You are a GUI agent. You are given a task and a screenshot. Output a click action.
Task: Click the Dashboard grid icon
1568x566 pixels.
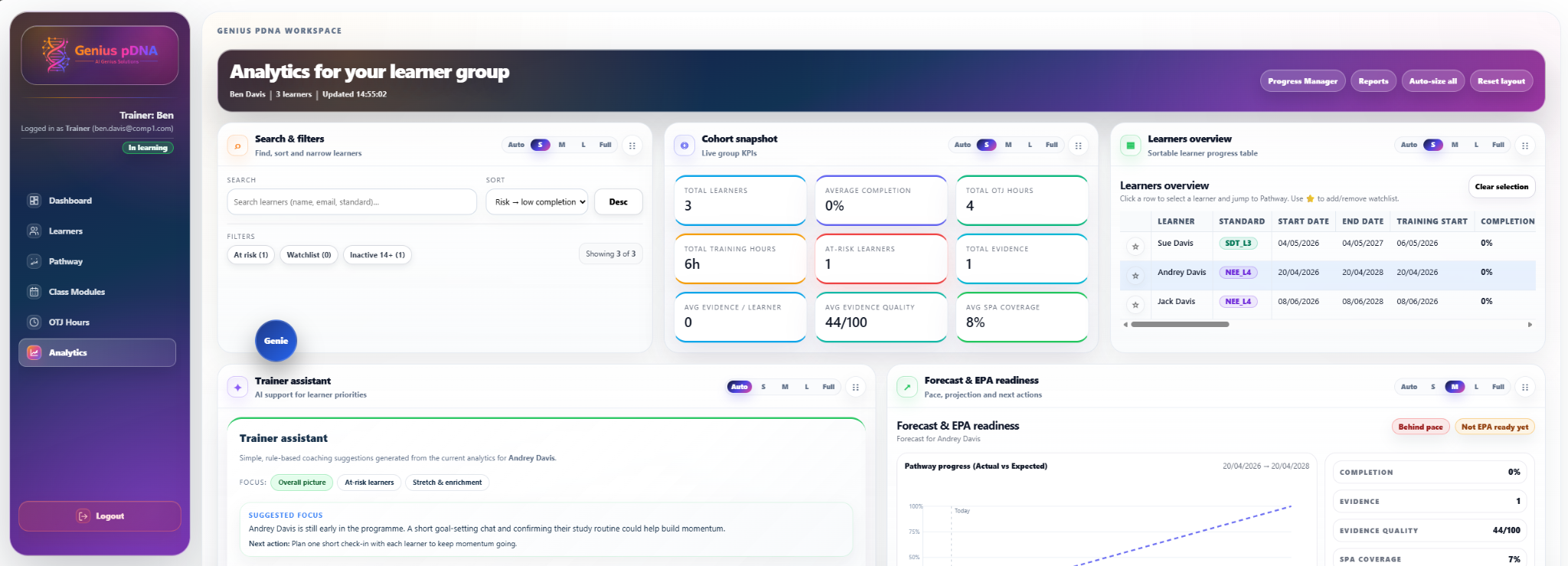click(x=34, y=201)
